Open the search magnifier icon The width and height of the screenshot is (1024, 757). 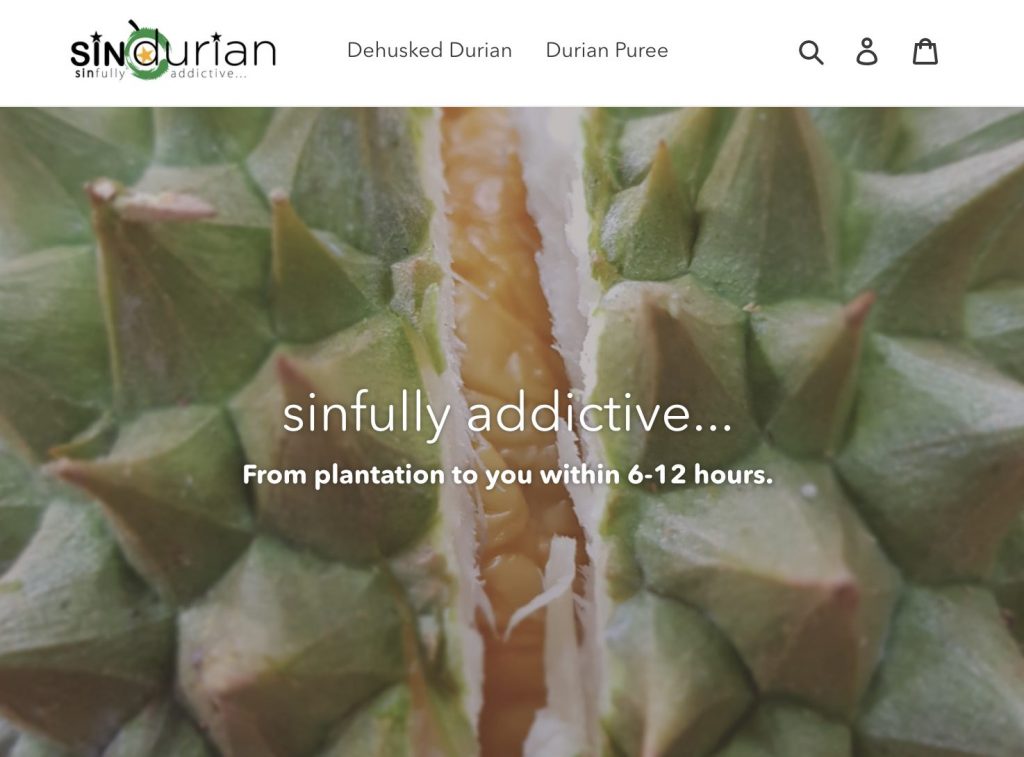pyautogui.click(x=810, y=52)
